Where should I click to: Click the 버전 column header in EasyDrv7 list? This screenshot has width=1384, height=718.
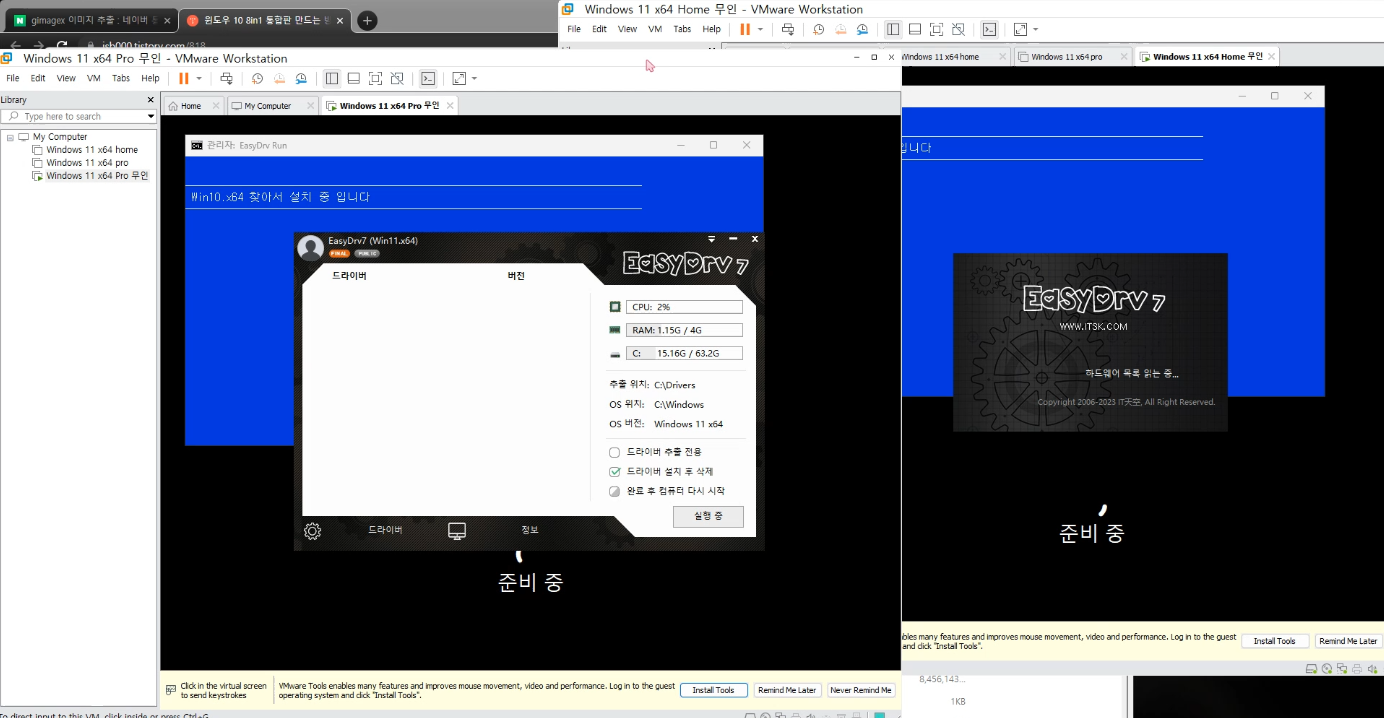(x=516, y=276)
